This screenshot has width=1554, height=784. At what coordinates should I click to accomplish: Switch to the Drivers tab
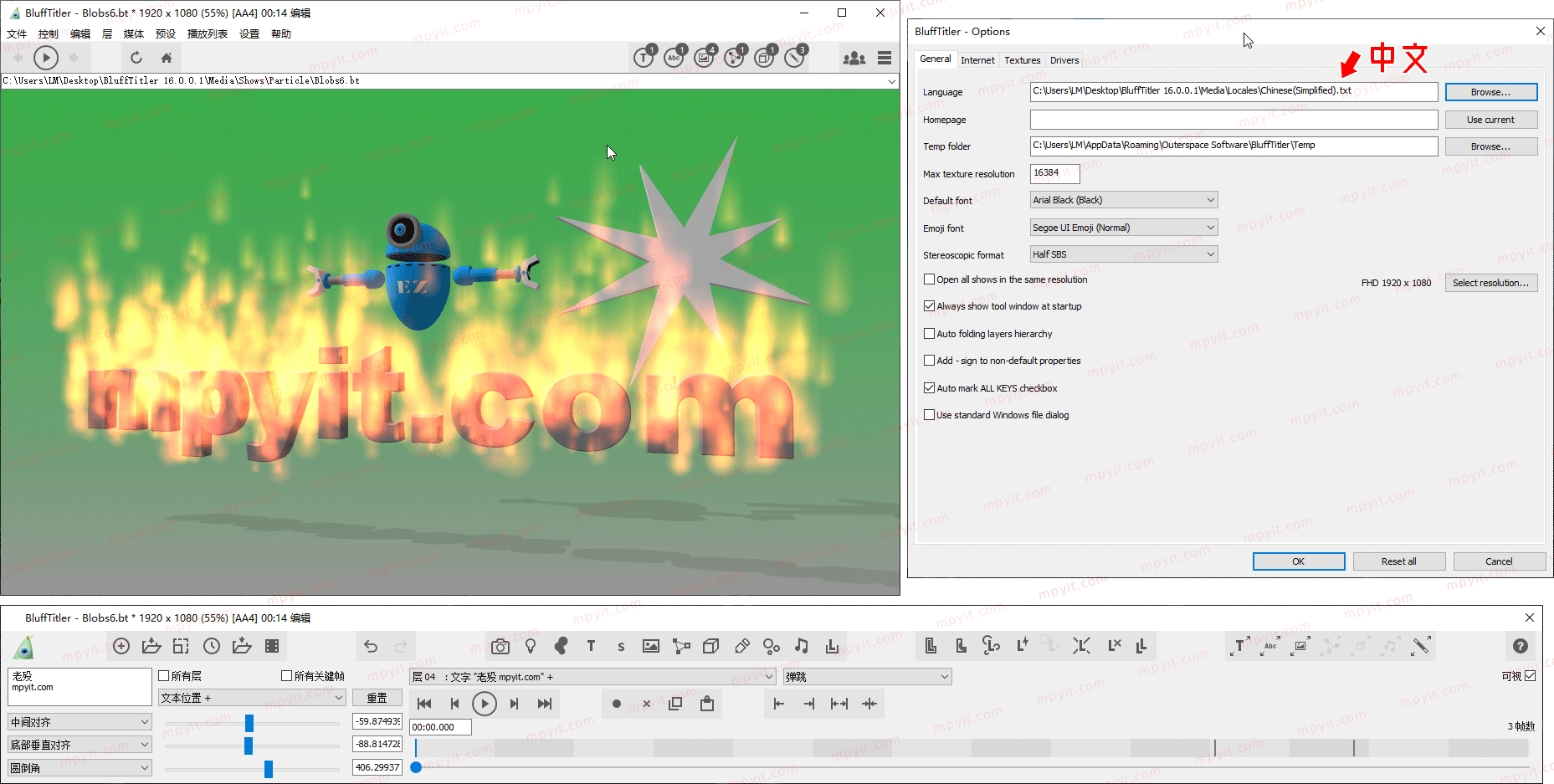(1064, 60)
